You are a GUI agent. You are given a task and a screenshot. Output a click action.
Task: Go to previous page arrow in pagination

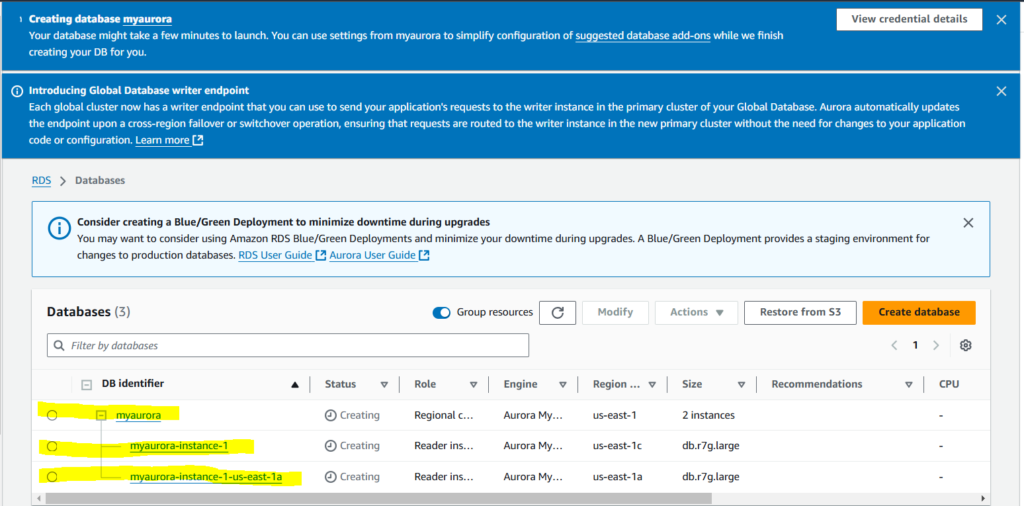(894, 345)
